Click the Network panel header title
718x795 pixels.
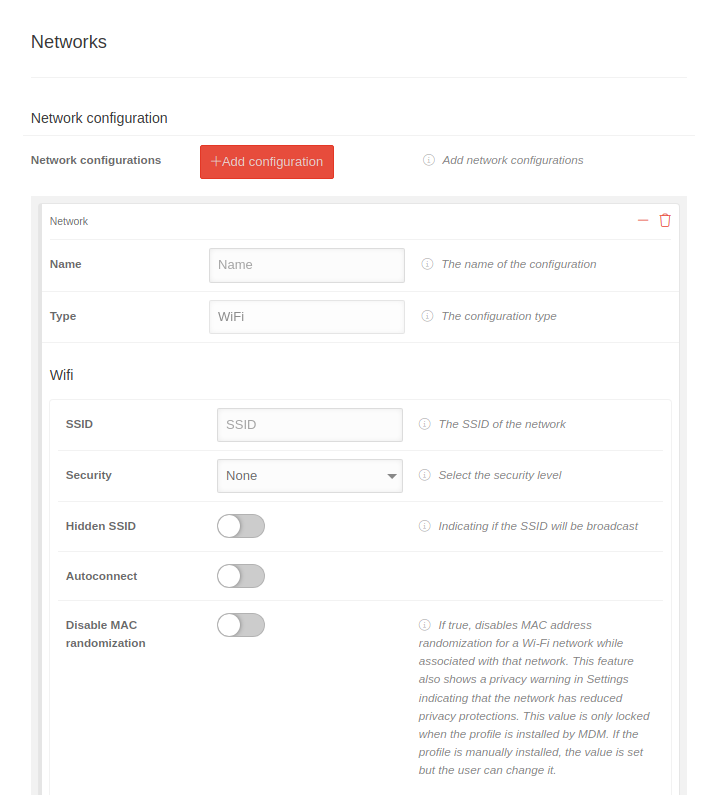coord(69,221)
